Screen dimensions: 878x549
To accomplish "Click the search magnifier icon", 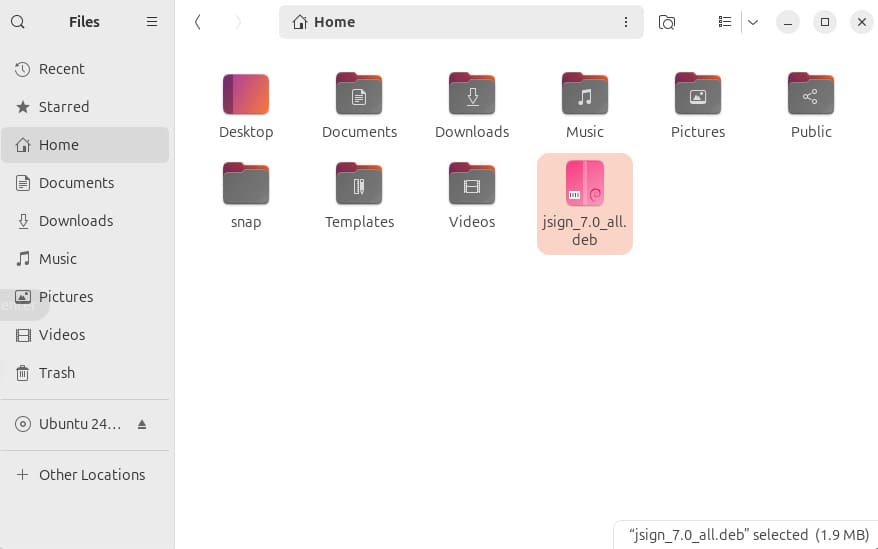I will pos(18,22).
